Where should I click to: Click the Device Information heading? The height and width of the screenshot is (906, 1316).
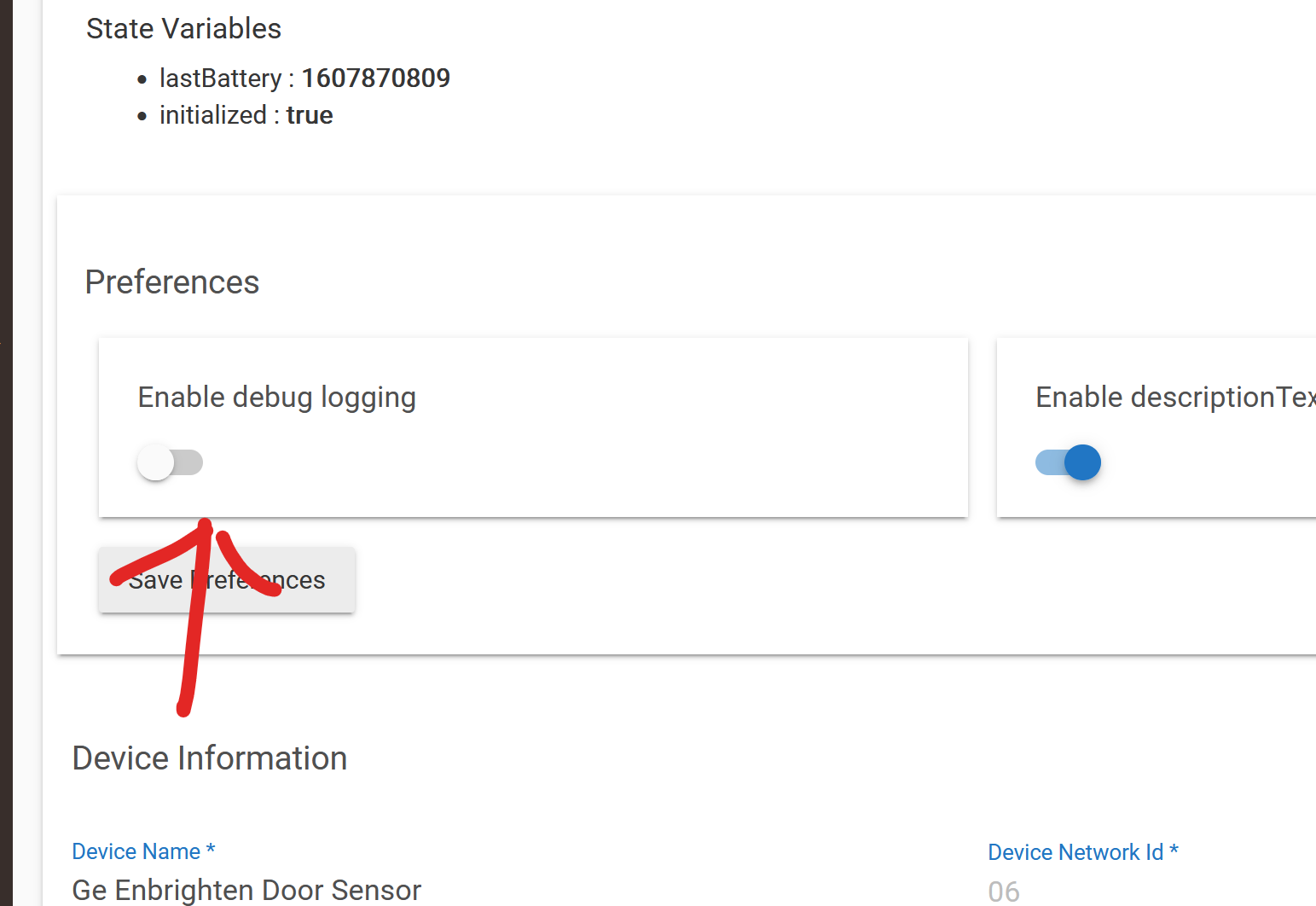pyautogui.click(x=210, y=758)
